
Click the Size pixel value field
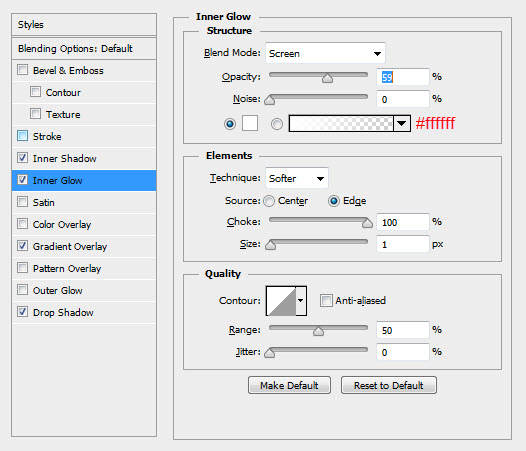pos(403,244)
